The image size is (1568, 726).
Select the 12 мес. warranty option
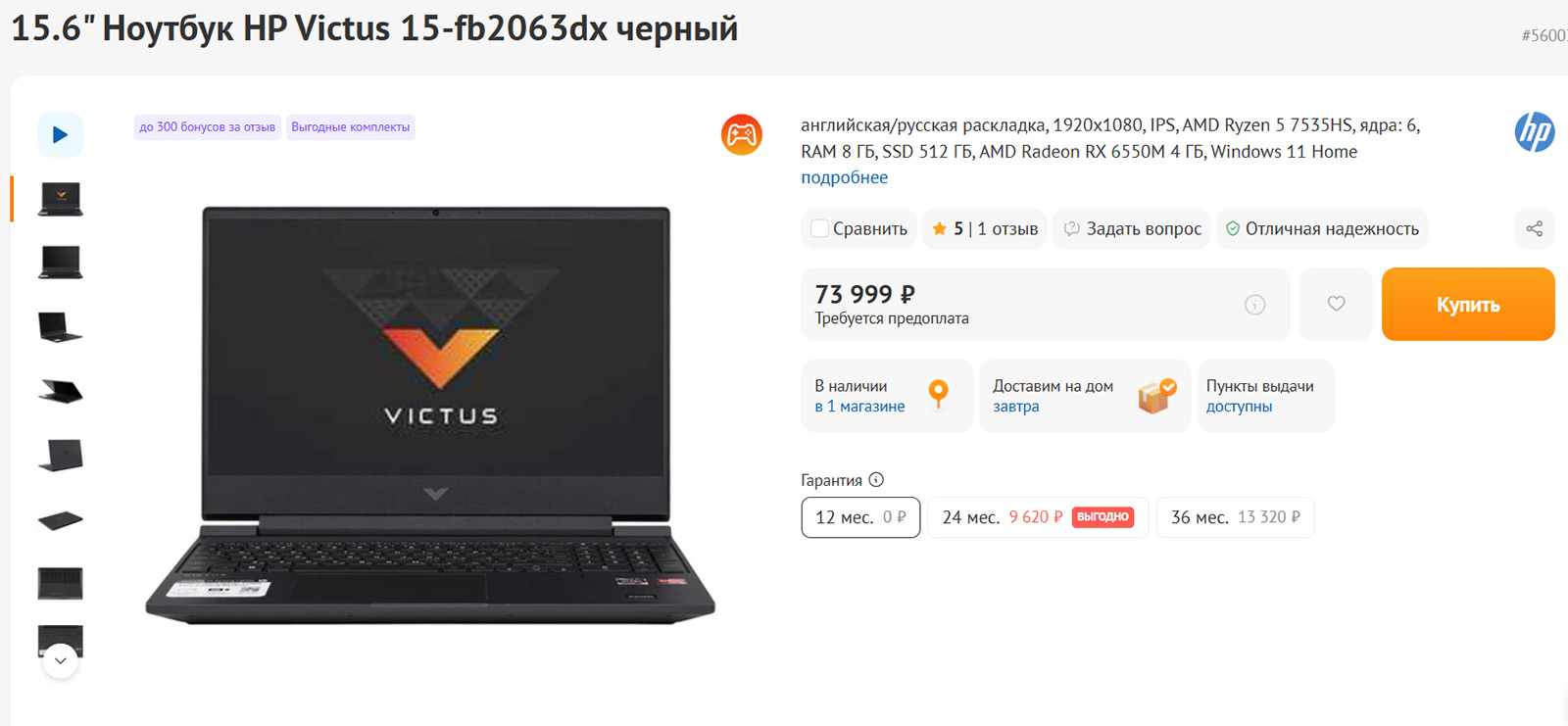click(860, 517)
